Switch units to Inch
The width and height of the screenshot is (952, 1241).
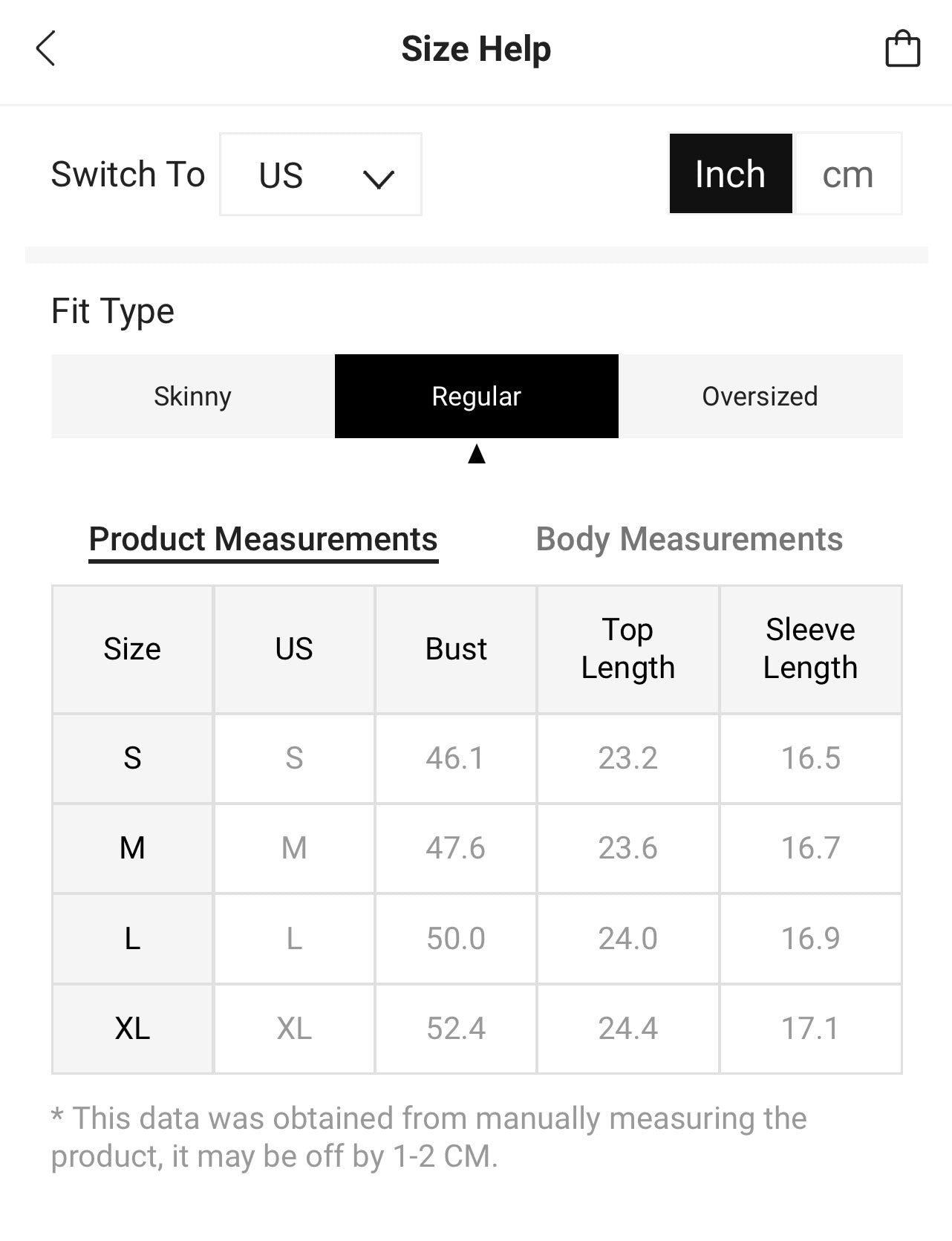click(730, 174)
